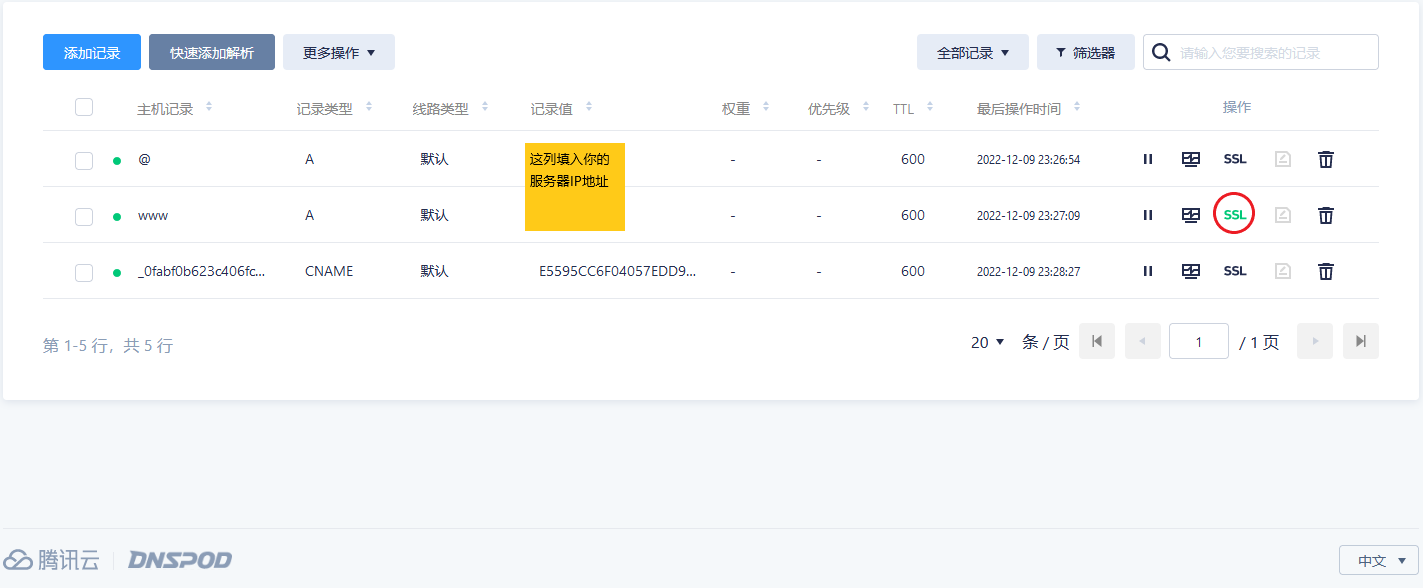Pause the CNAME record
The width and height of the screenshot is (1423, 588).
coord(1148,271)
